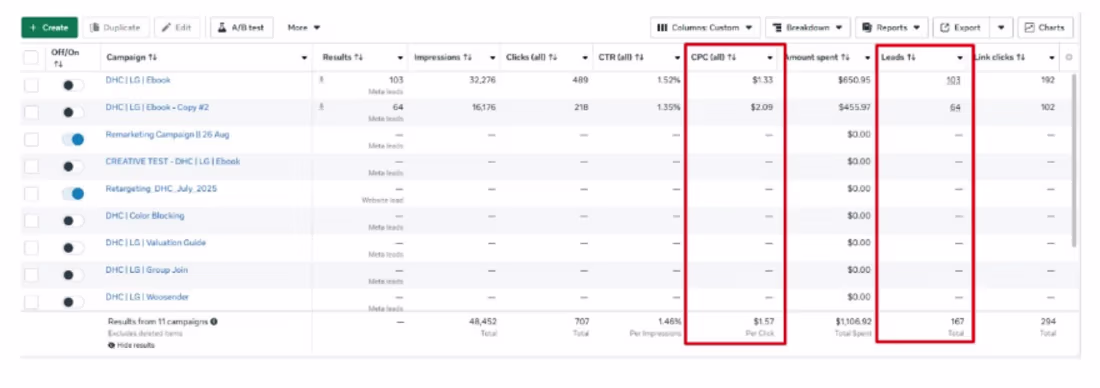Select checkbox for DHC | Color Blocking row
This screenshot has width=1100, height=388.
(x=32, y=221)
